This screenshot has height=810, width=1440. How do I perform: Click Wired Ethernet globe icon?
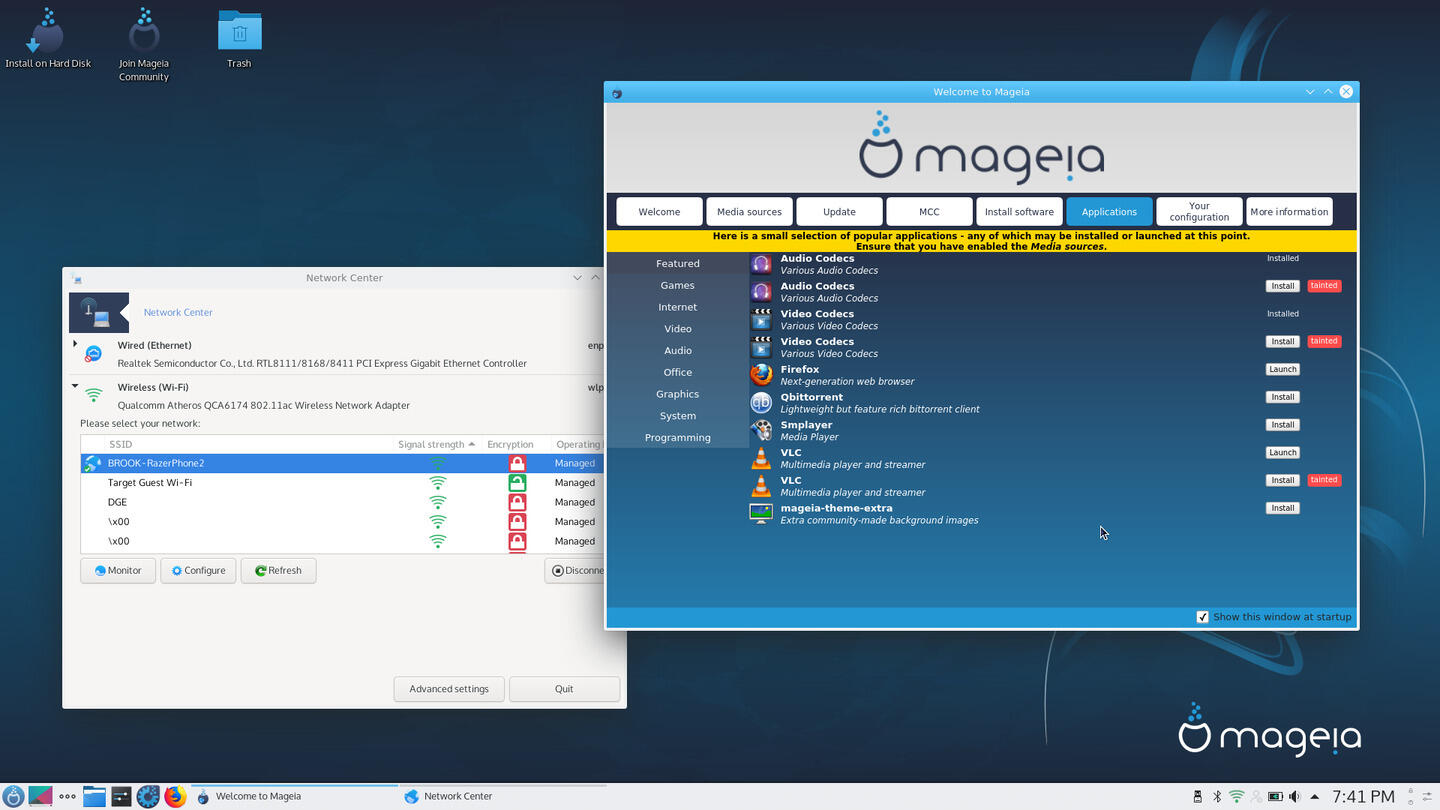point(93,353)
